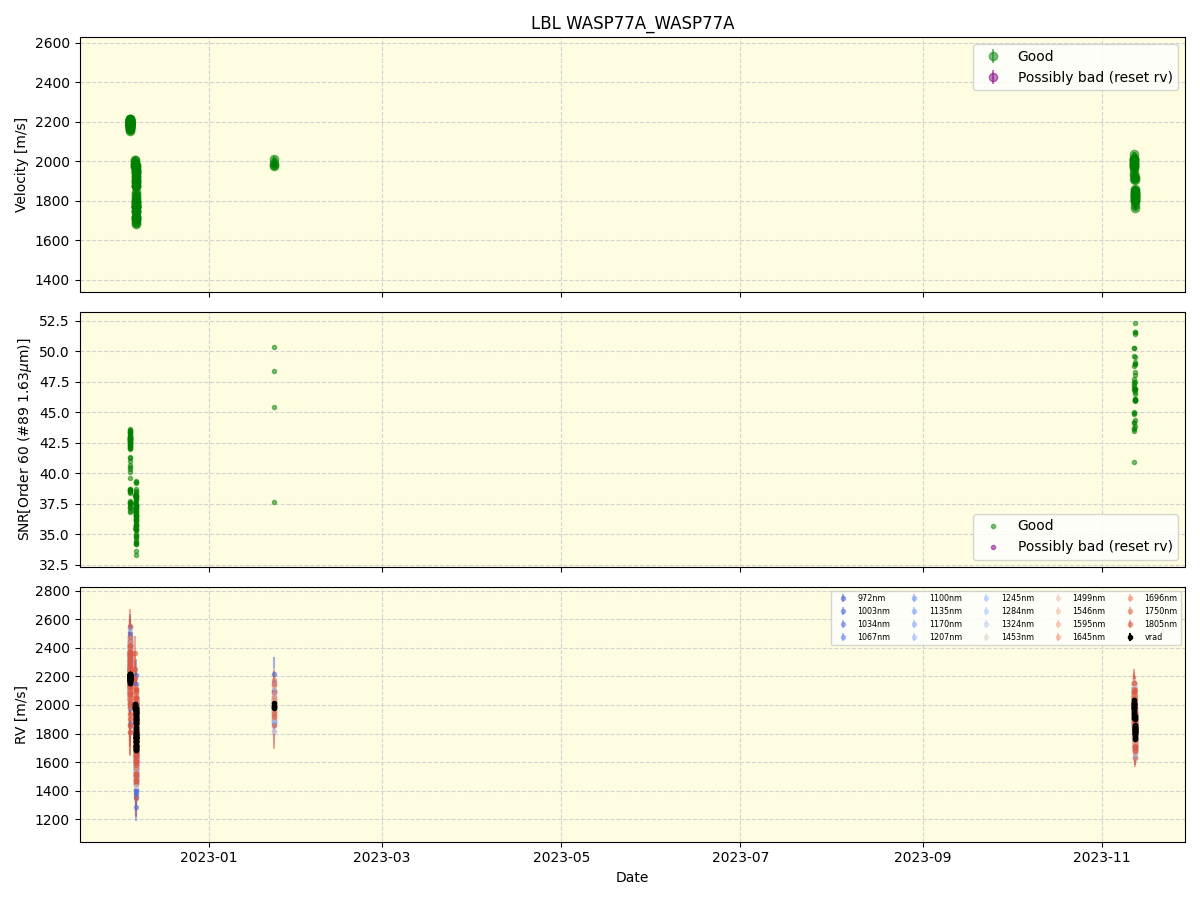Viewport: 1200px width, 900px height.
Task: Select the 2023-03 date tick label
Action: coord(382,856)
